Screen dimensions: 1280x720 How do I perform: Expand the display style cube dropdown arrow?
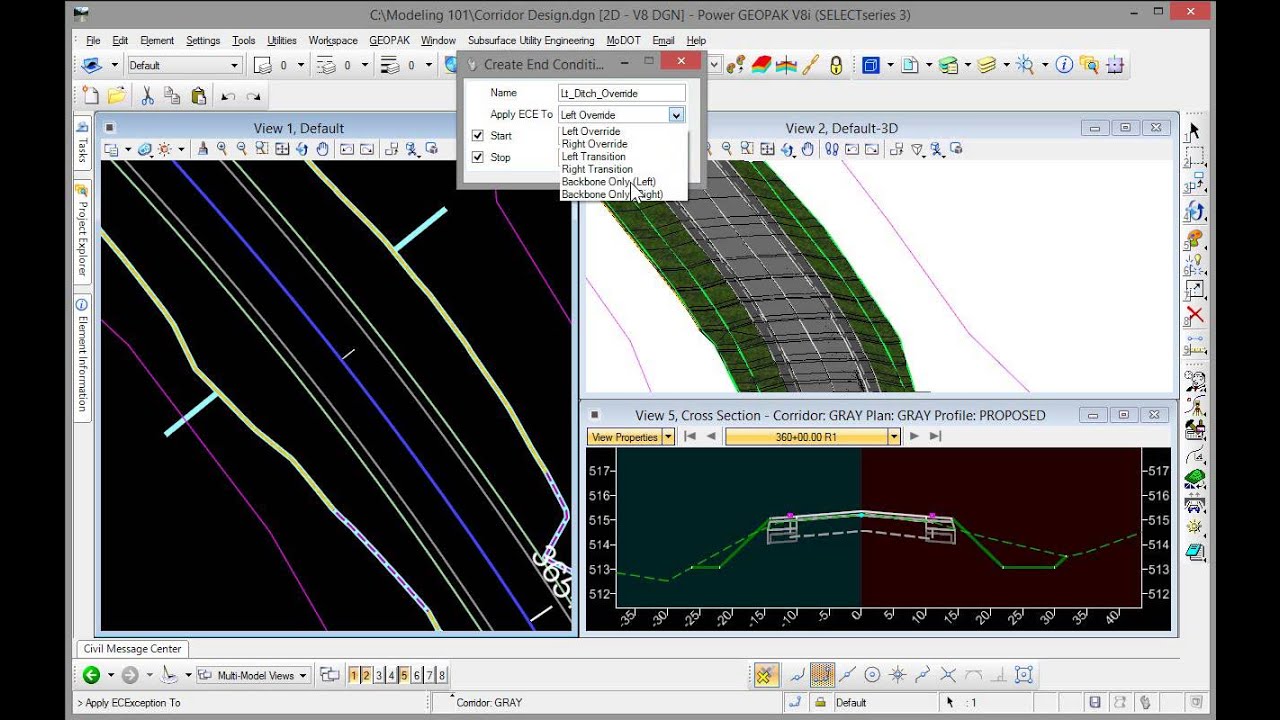pos(889,65)
